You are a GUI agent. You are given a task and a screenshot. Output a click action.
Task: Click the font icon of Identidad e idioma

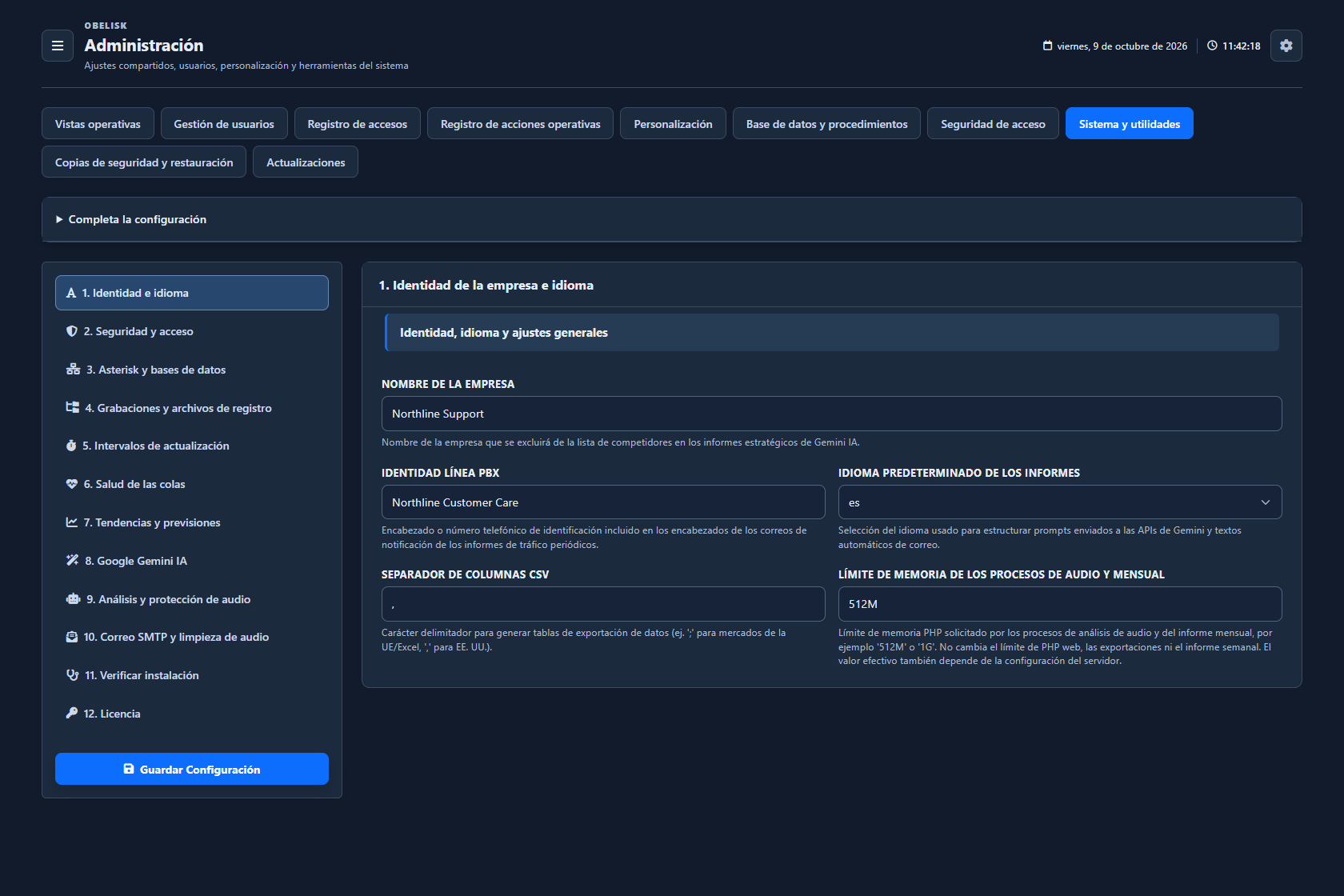pyautogui.click(x=71, y=293)
